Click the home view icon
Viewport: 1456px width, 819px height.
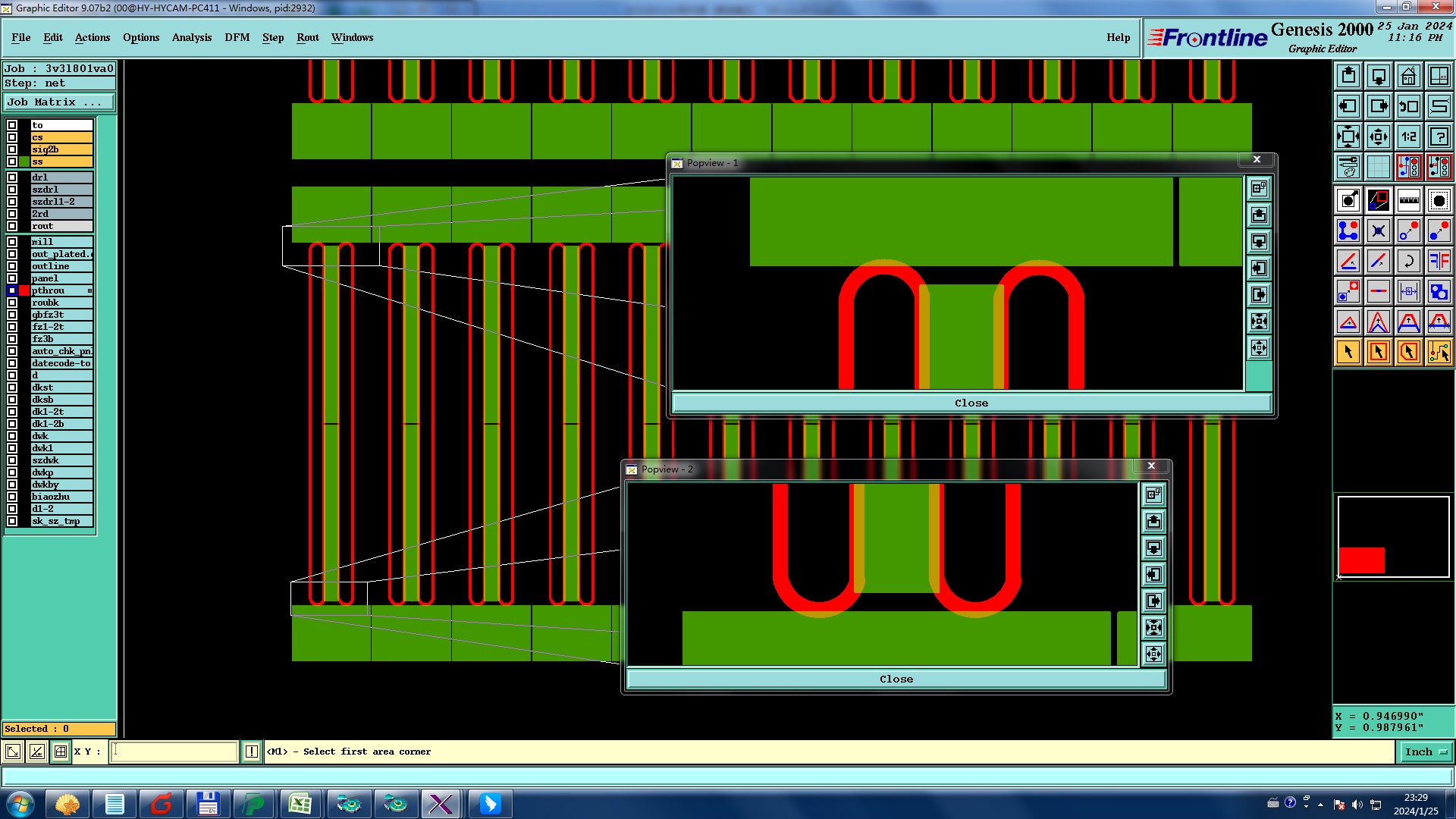coord(1409,76)
